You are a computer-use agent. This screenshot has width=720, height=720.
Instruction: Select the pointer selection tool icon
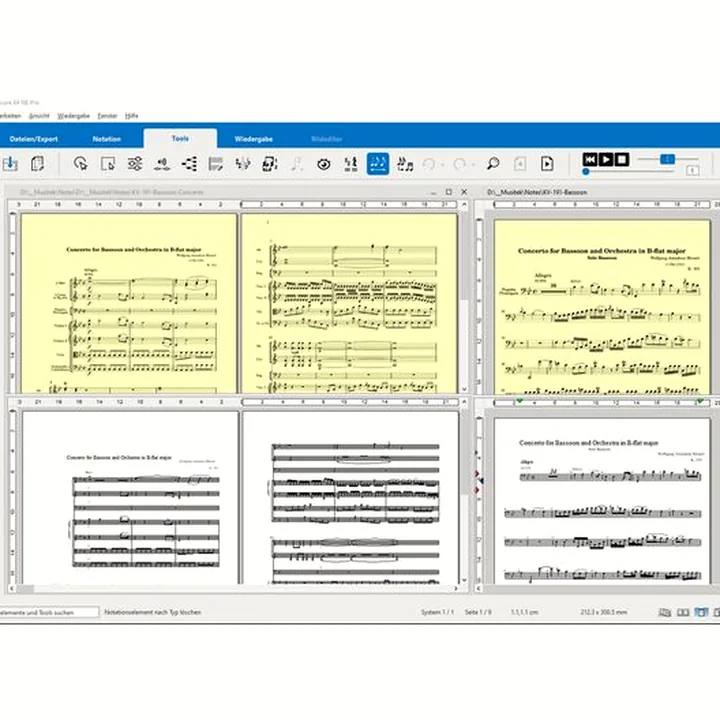(x=81, y=164)
